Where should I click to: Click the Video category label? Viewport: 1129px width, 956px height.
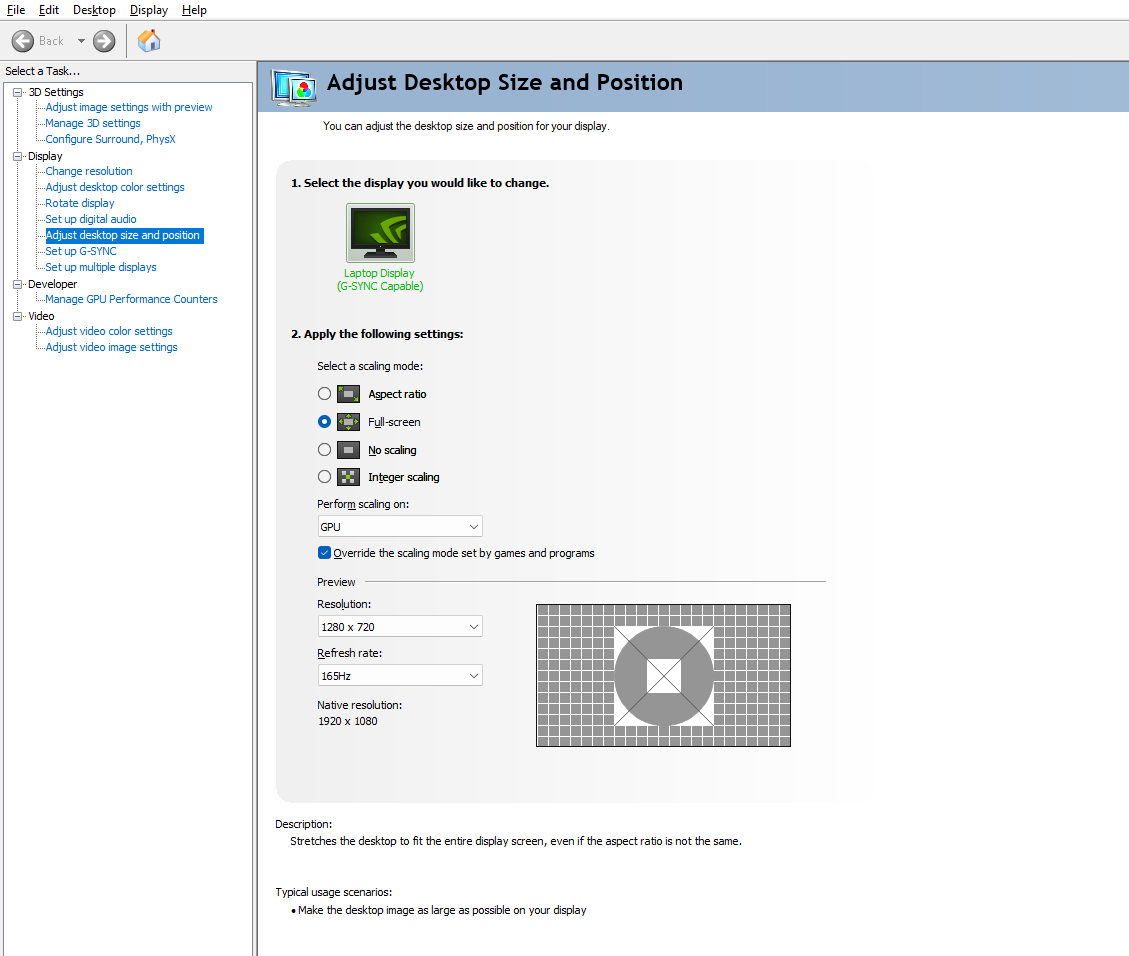[41, 316]
